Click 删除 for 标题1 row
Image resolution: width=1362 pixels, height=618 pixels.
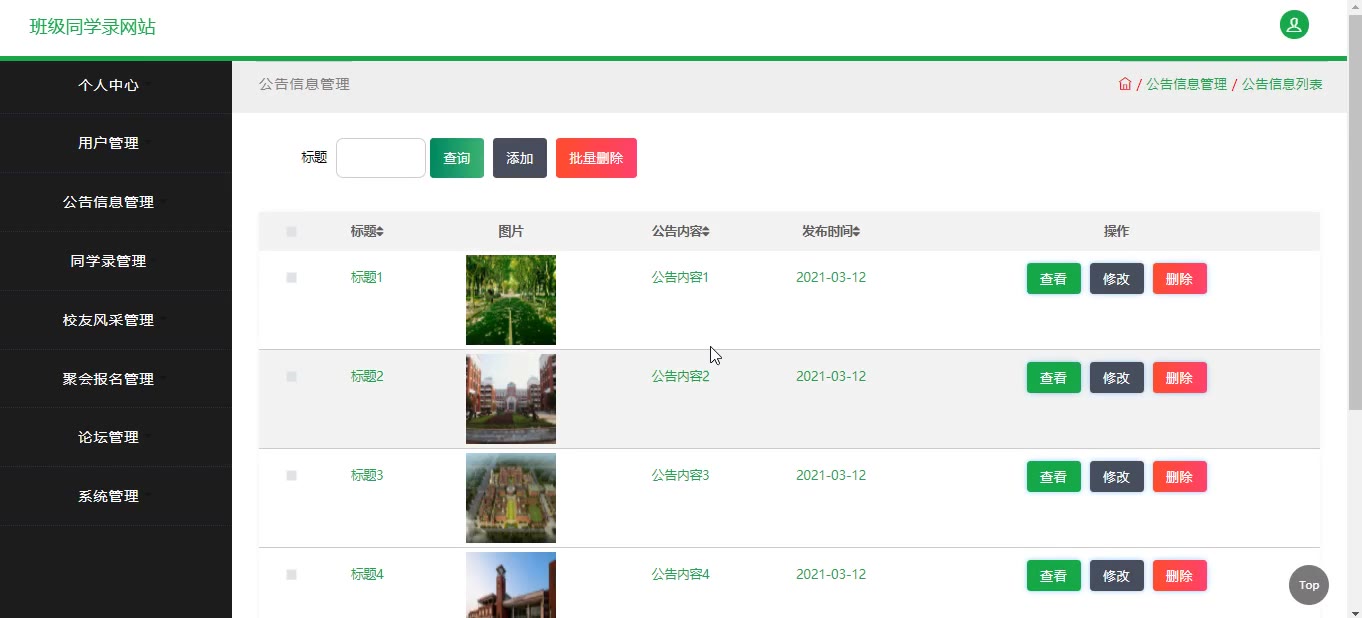[1180, 279]
